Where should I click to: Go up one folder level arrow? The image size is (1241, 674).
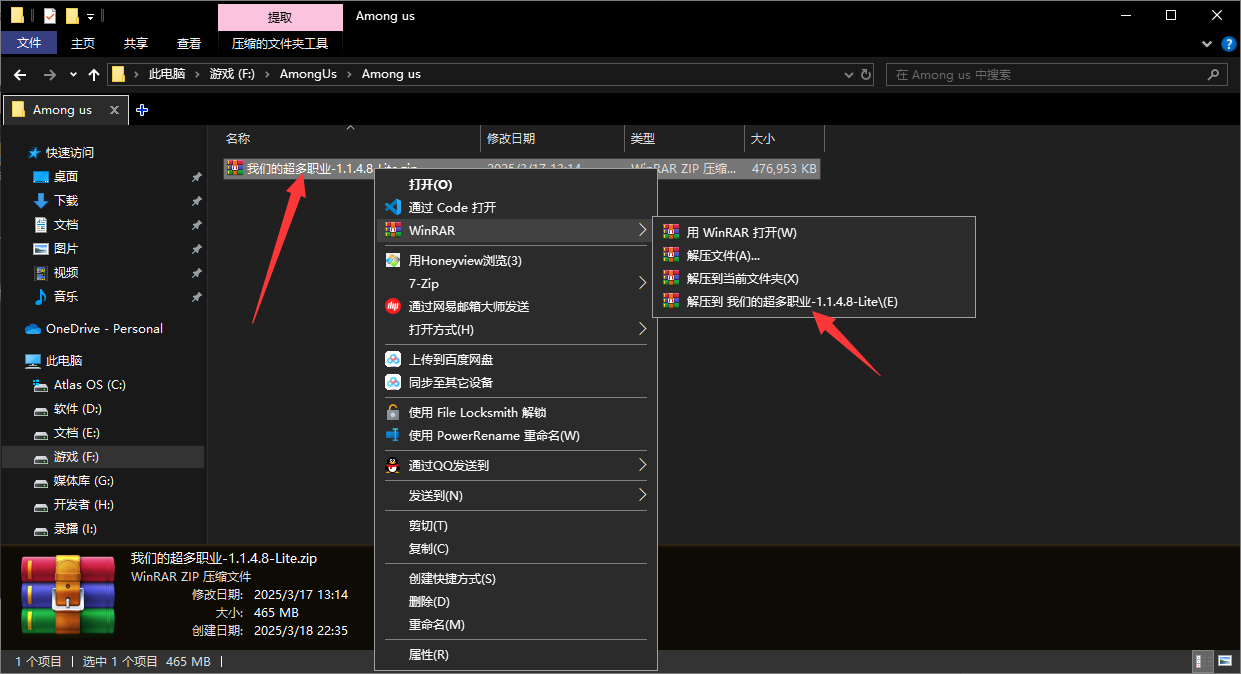(x=94, y=74)
